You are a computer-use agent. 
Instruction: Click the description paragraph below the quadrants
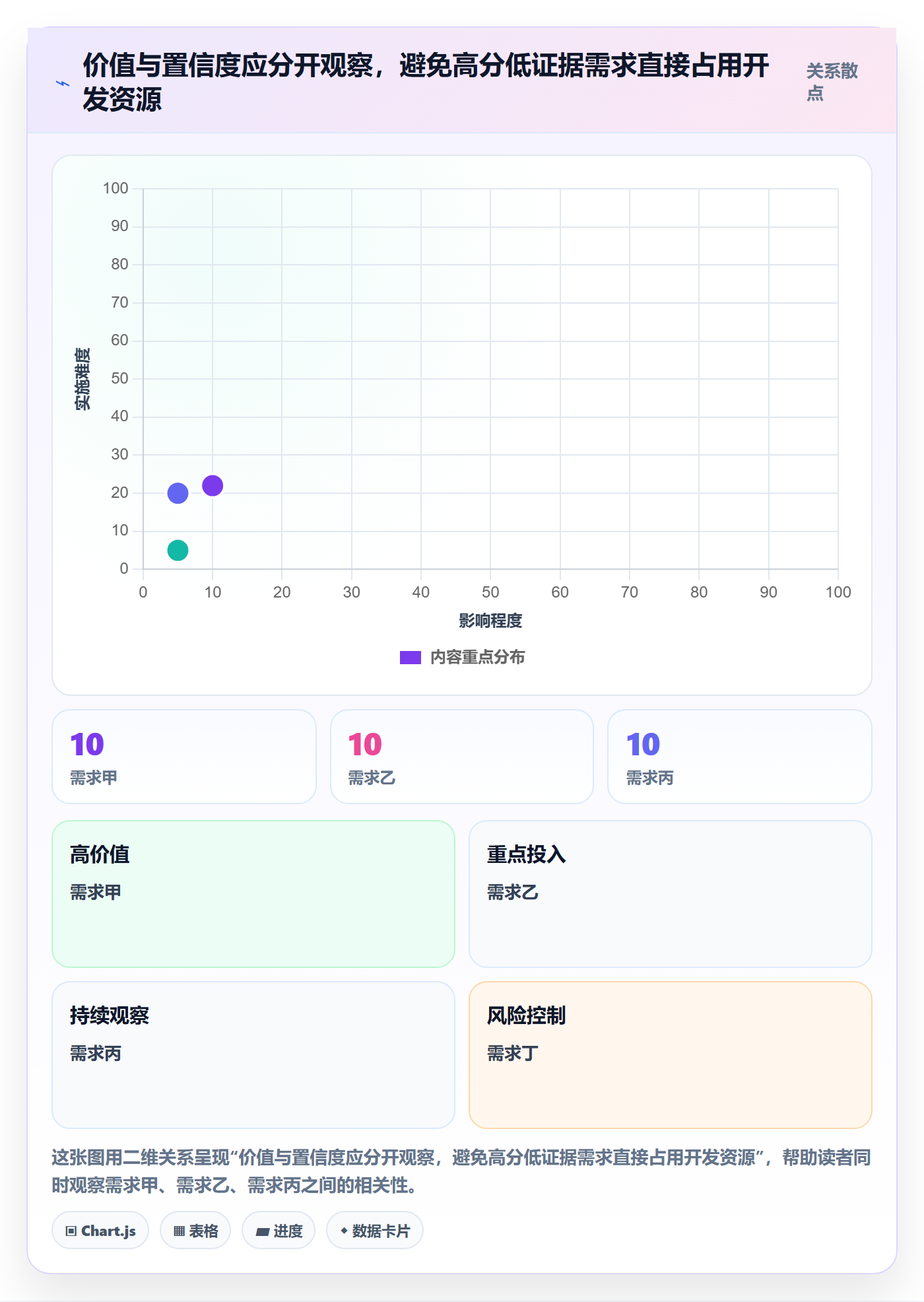(461, 1171)
